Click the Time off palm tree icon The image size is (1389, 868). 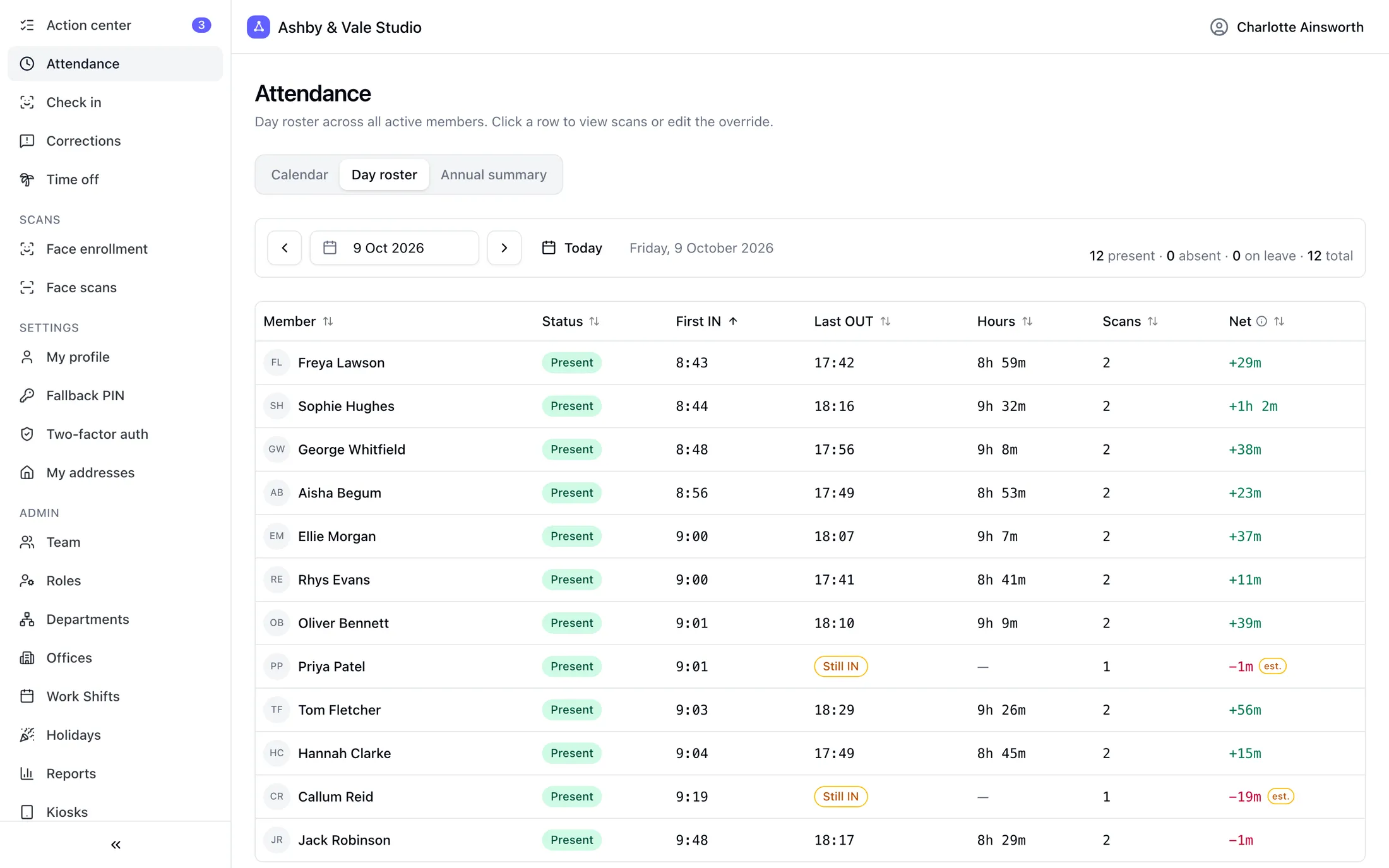tap(27, 179)
